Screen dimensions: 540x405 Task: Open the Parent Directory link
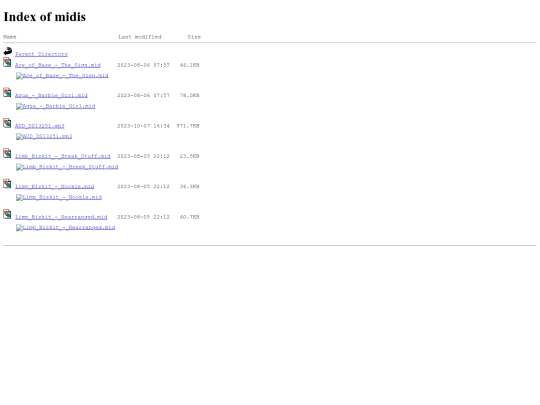[x=41, y=54]
